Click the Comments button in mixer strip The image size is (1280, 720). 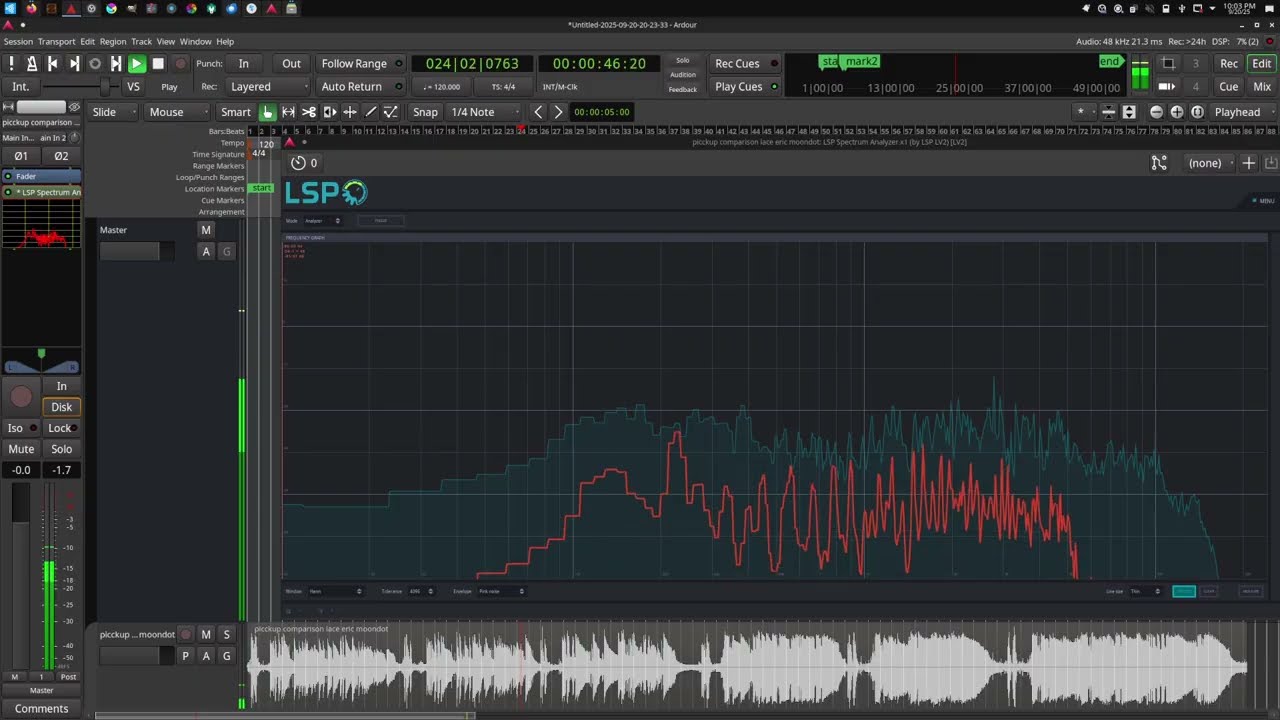(x=41, y=709)
